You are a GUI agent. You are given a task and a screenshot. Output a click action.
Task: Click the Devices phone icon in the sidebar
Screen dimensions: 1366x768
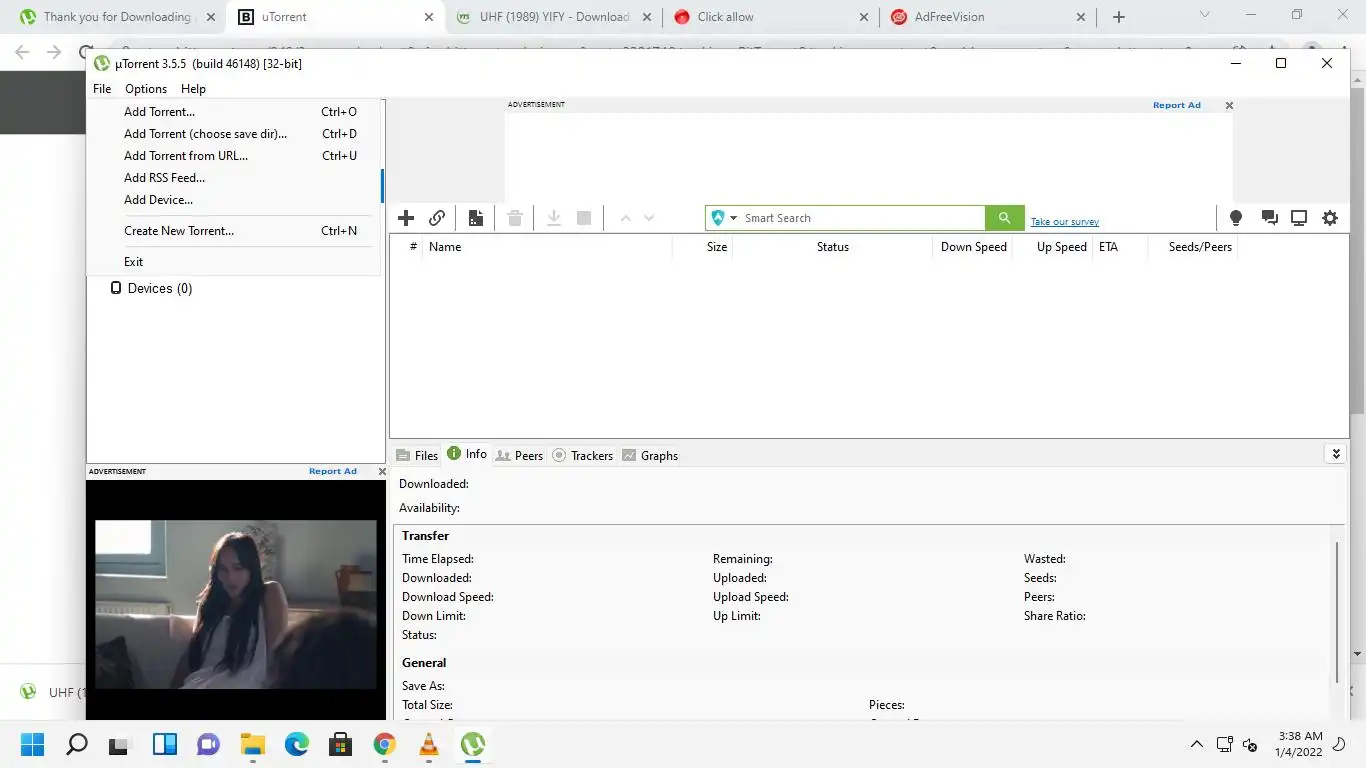point(116,288)
